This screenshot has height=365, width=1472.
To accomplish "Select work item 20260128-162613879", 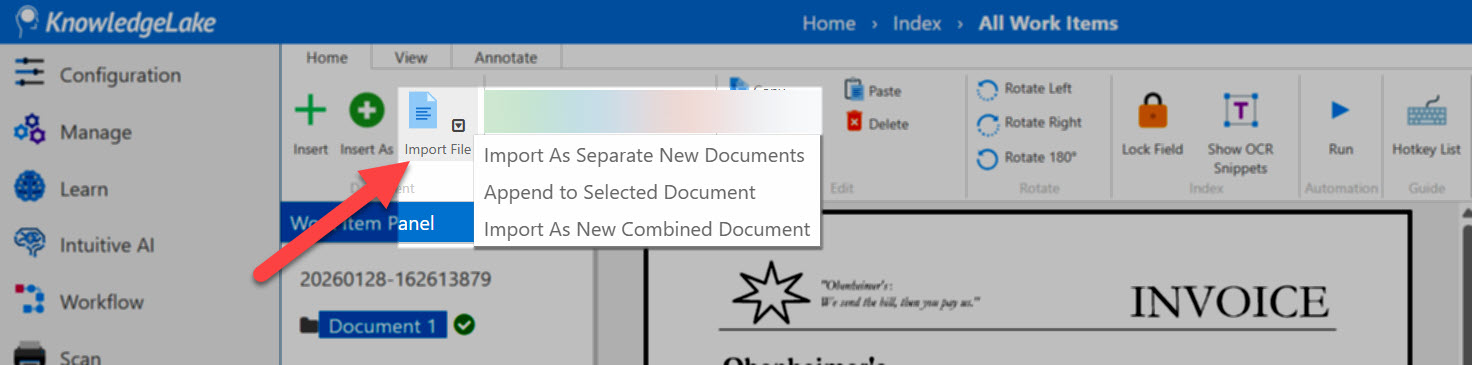I will pyautogui.click(x=395, y=279).
